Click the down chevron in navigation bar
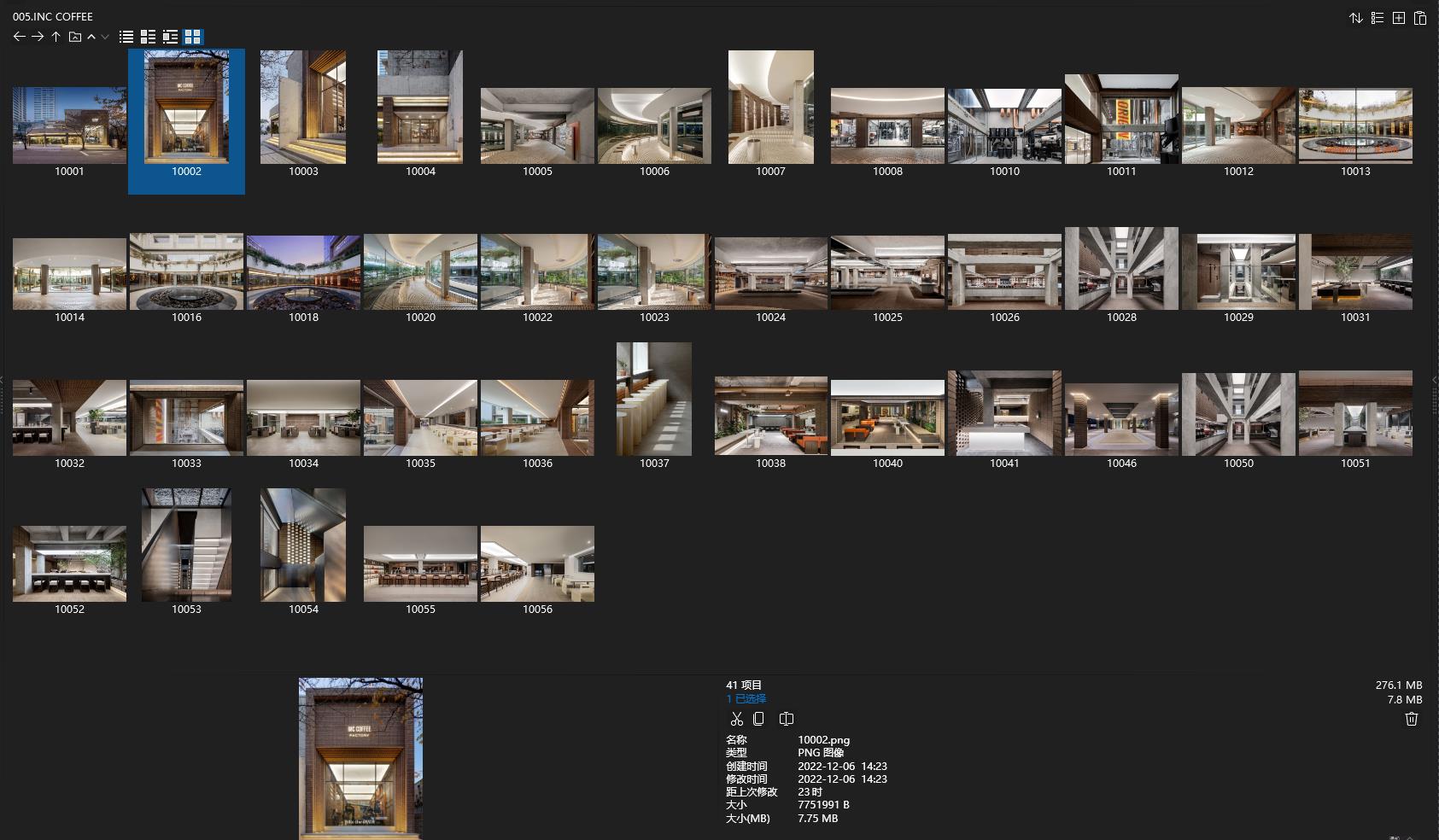Image resolution: width=1439 pixels, height=840 pixels. pos(105,37)
